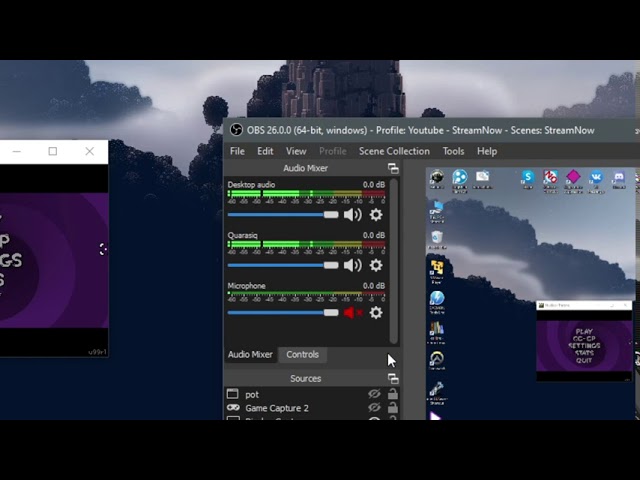The height and width of the screenshot is (480, 640).
Task: Open Desktop audio gear settings
Action: click(x=376, y=215)
